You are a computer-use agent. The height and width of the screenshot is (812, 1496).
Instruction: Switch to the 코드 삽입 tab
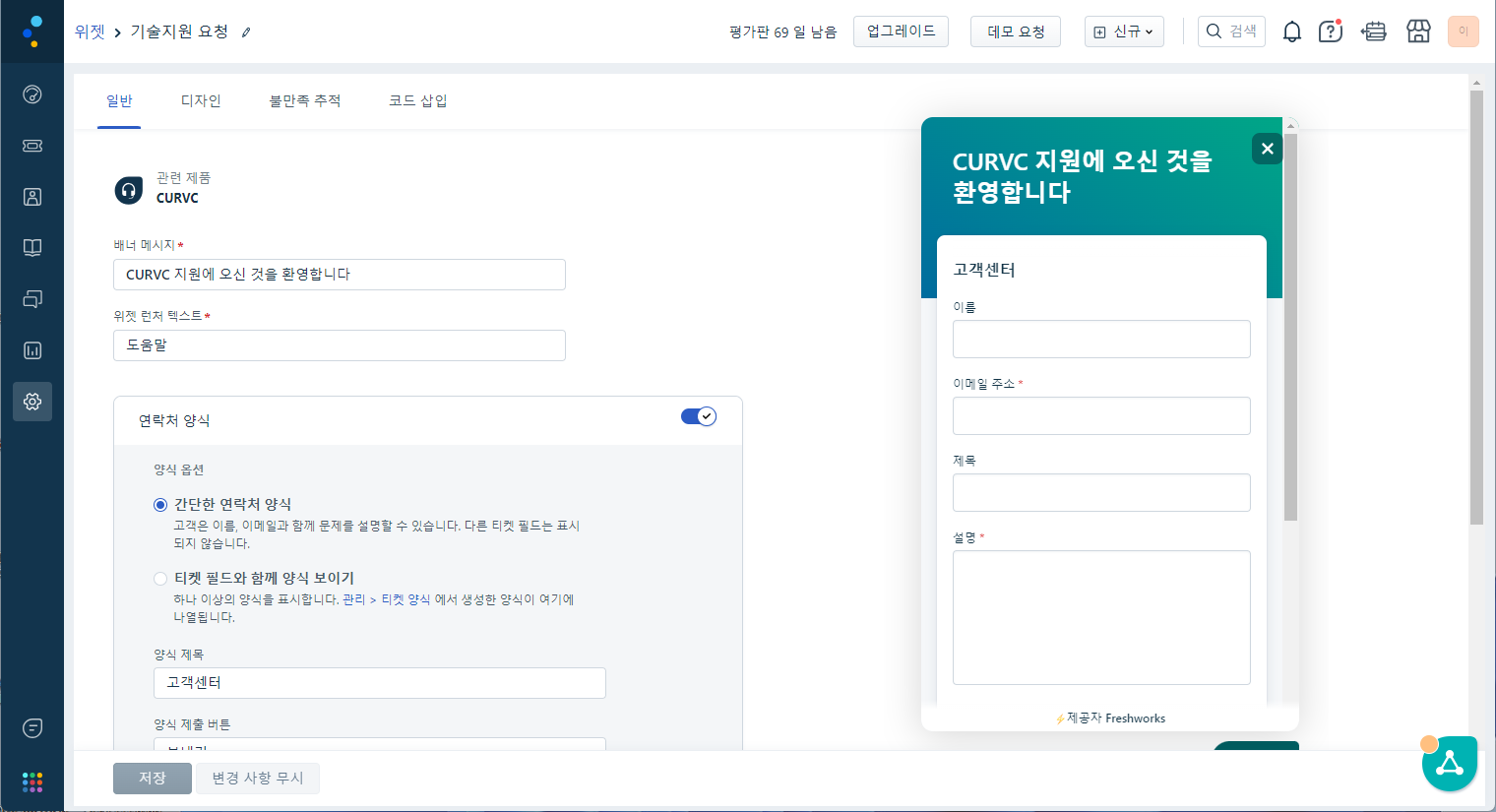coord(417,100)
